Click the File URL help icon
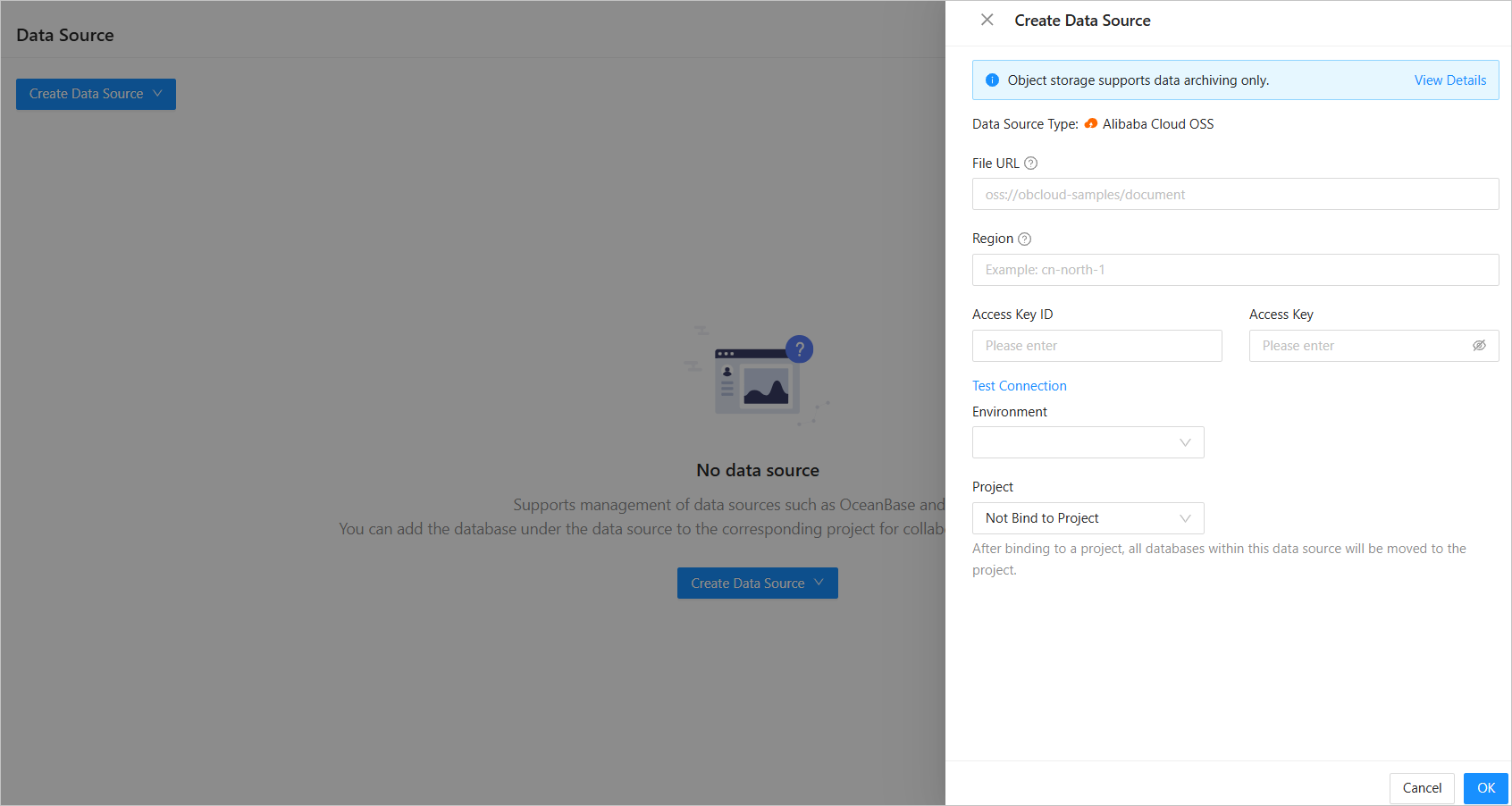This screenshot has width=1512, height=806. [1030, 164]
